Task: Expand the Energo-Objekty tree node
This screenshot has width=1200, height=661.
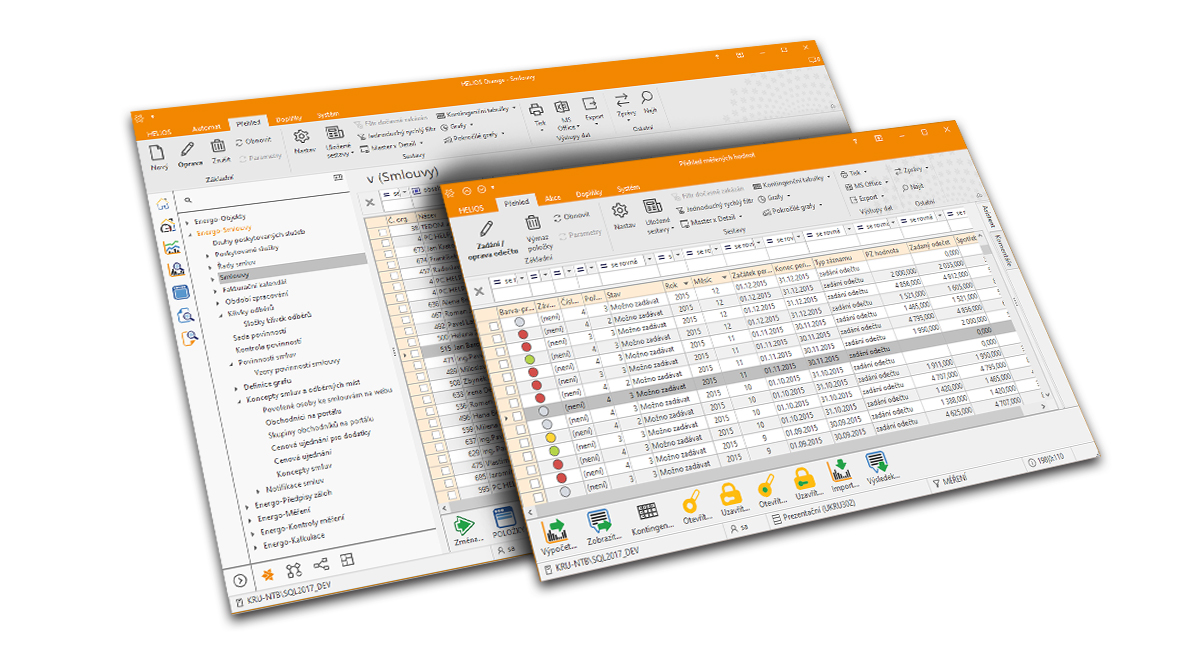Action: (187, 223)
